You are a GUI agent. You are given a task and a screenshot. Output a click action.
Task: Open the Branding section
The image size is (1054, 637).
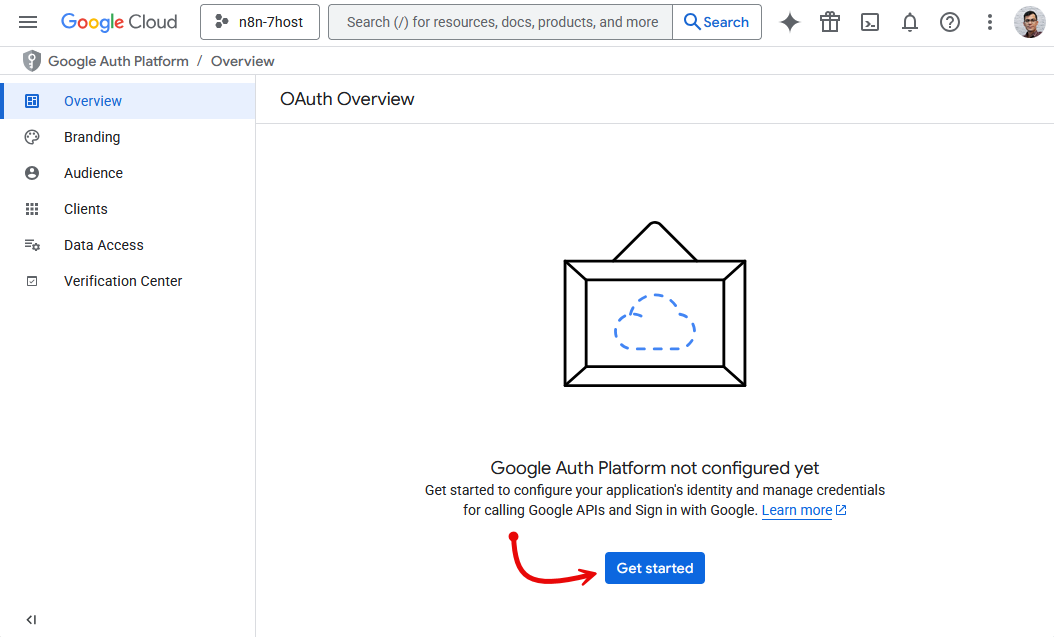[x=128, y=137]
